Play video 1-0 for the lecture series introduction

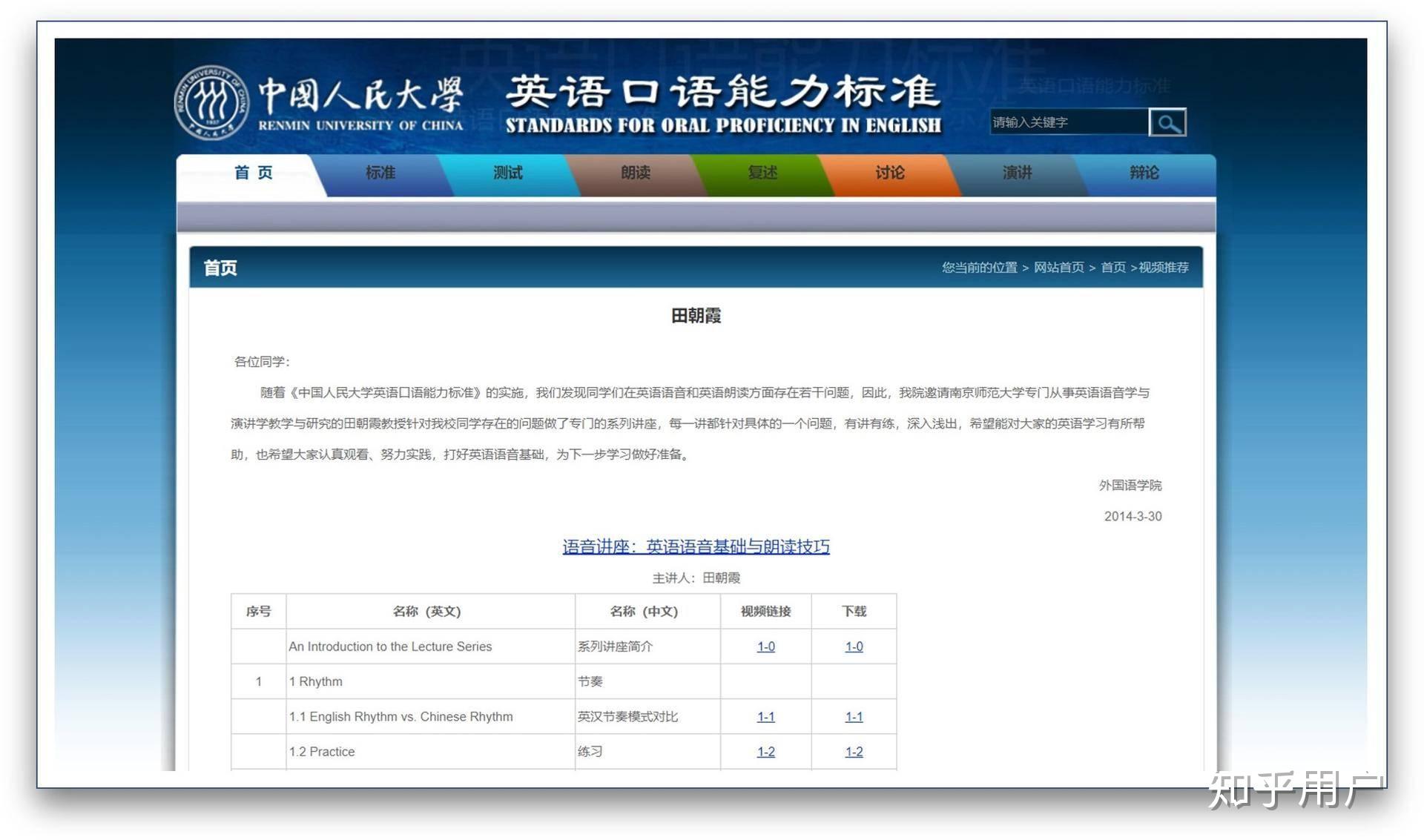[765, 646]
